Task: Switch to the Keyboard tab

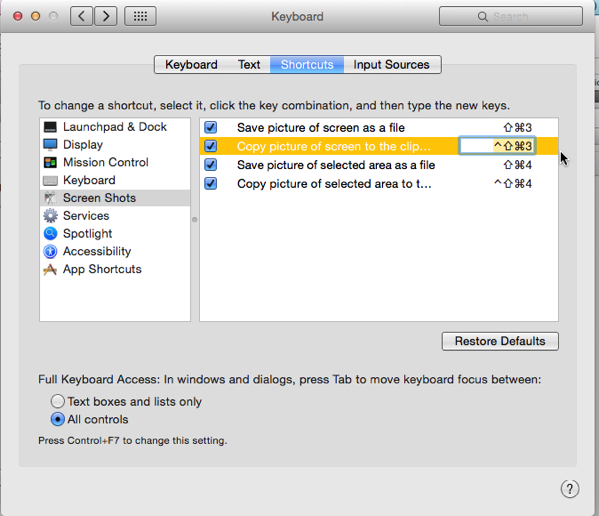Action: [191, 65]
